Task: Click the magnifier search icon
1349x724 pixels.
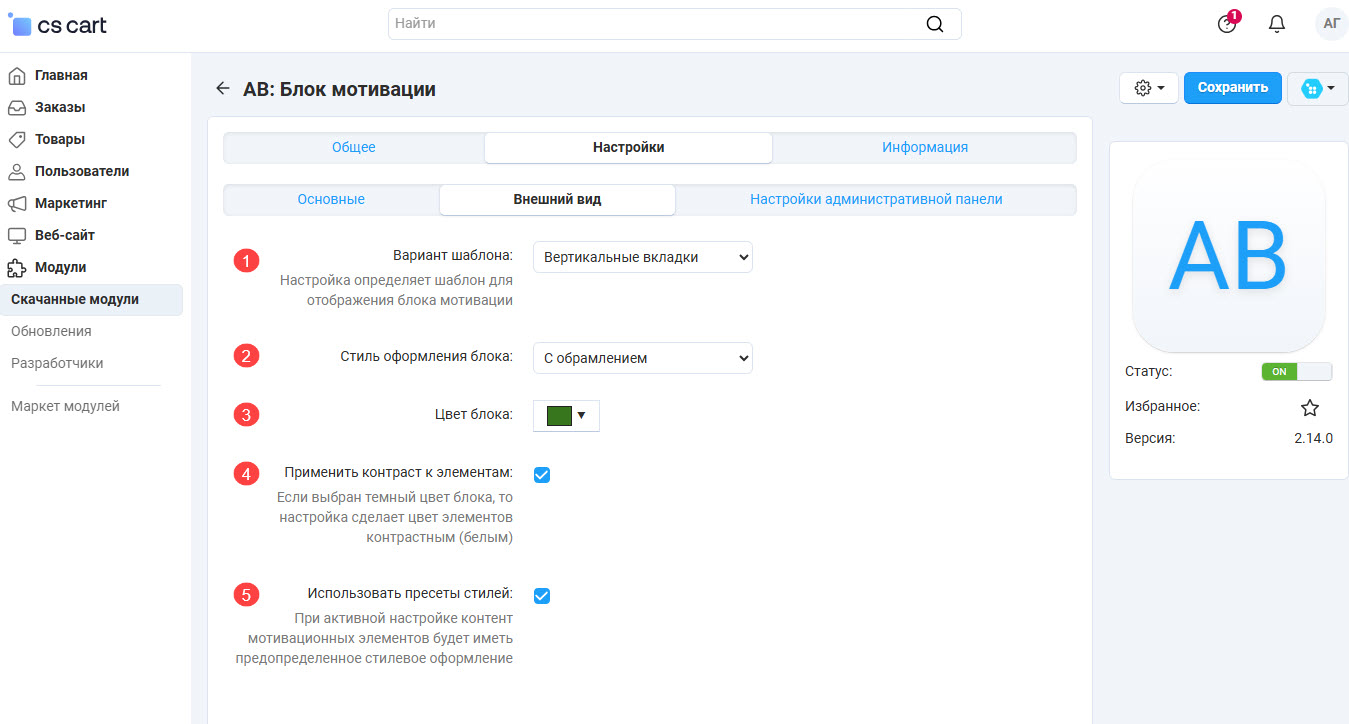Action: [934, 24]
